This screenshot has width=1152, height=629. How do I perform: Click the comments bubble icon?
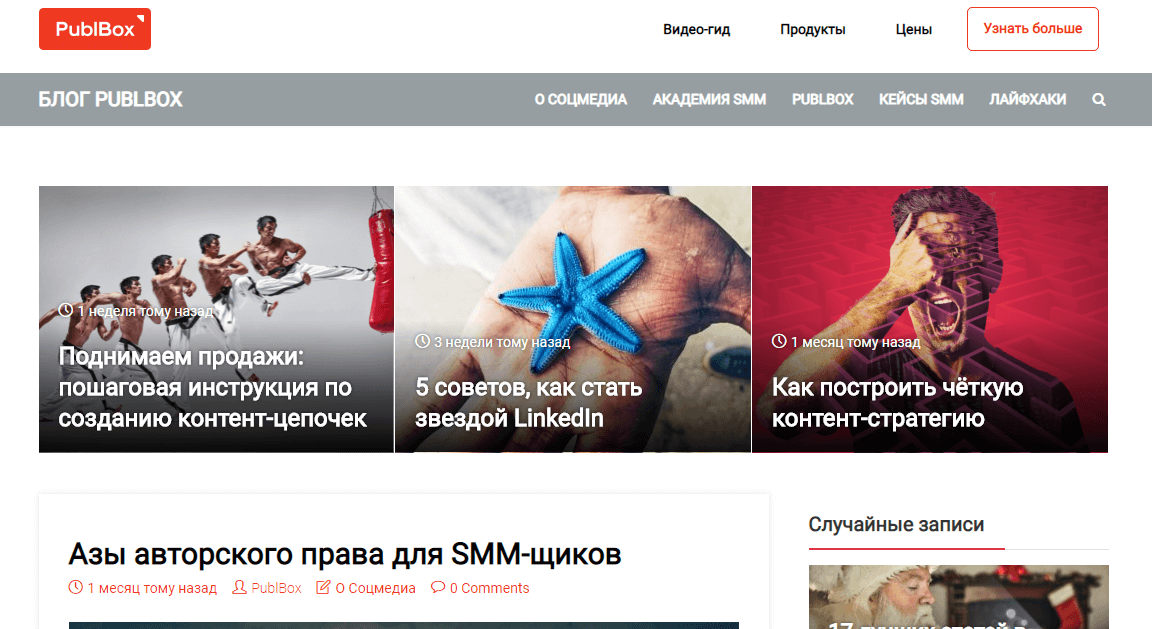[438, 587]
